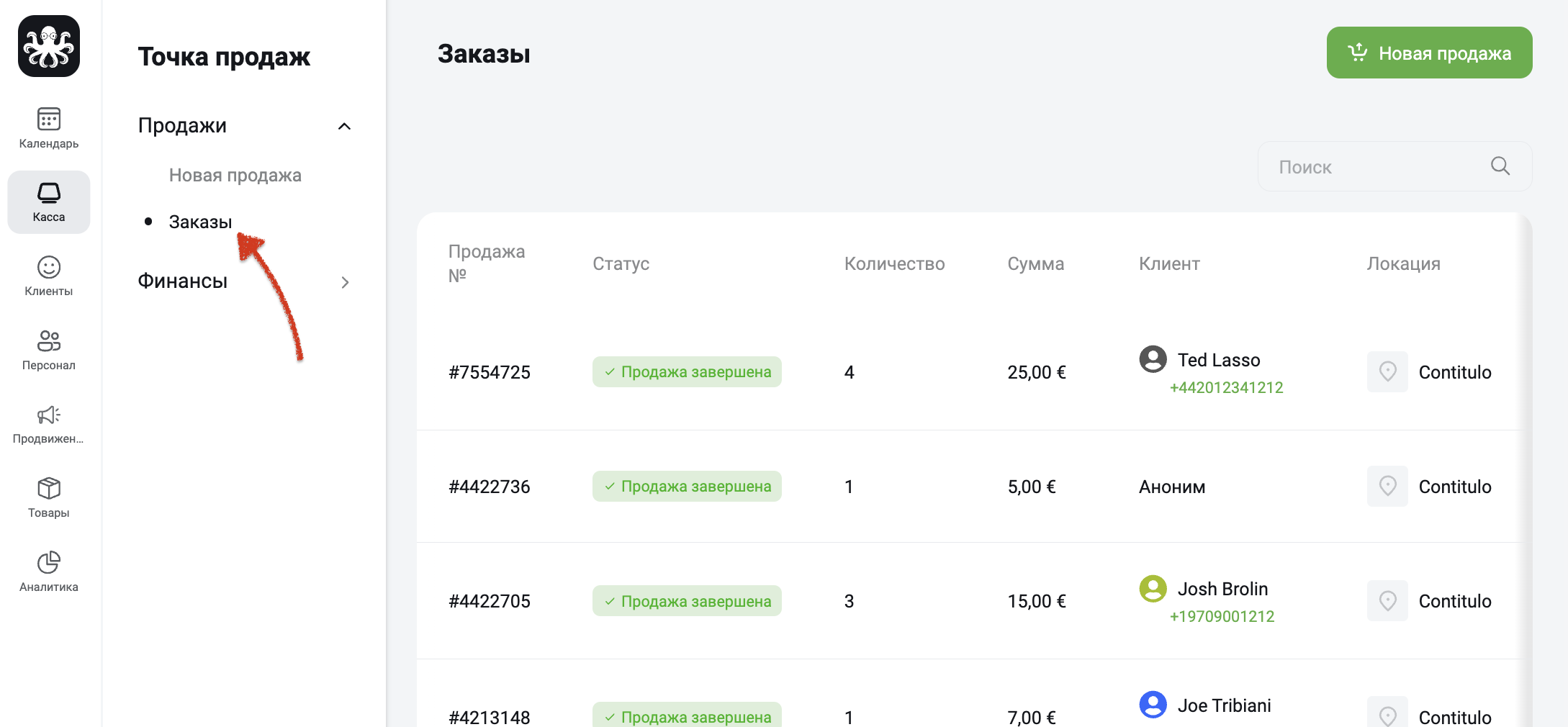1568x727 pixels.
Task: Click Contitulo location for order #7554725
Action: (1455, 372)
